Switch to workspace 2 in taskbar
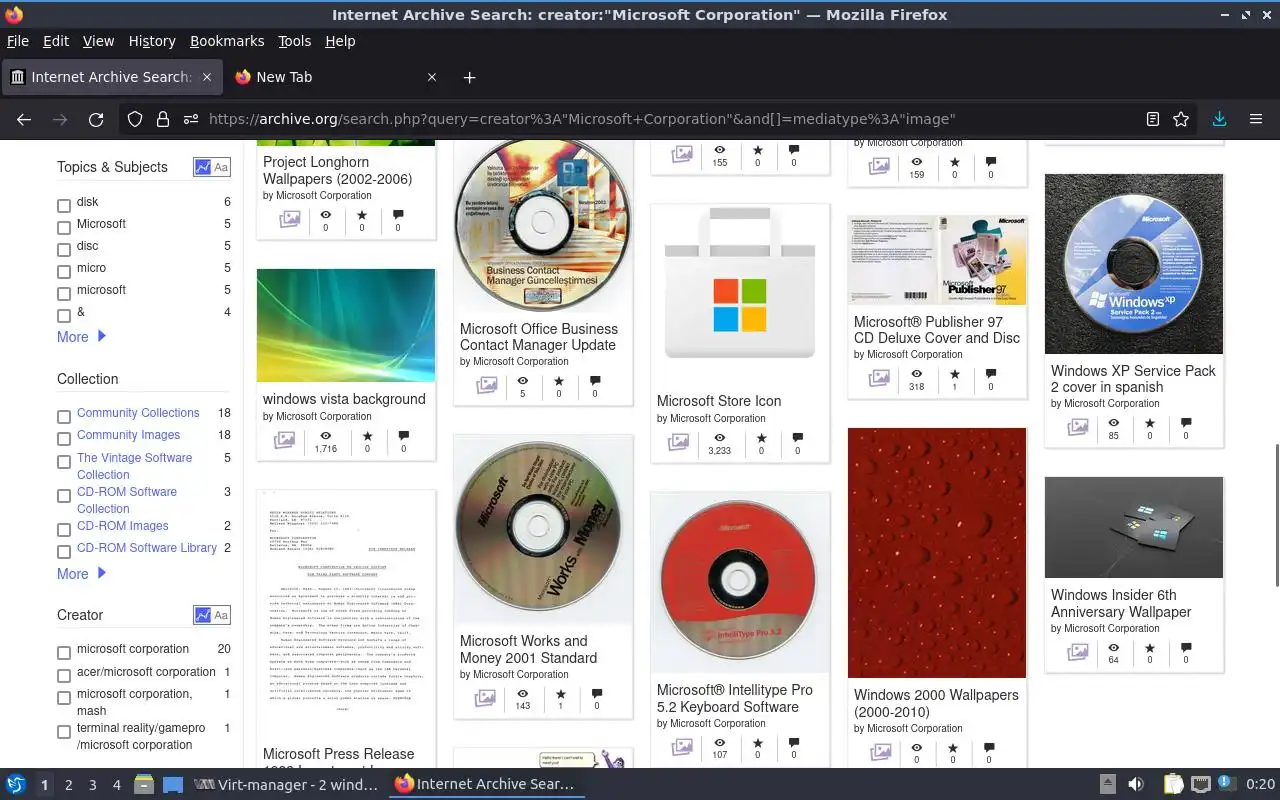The height and width of the screenshot is (800, 1280). (69, 785)
